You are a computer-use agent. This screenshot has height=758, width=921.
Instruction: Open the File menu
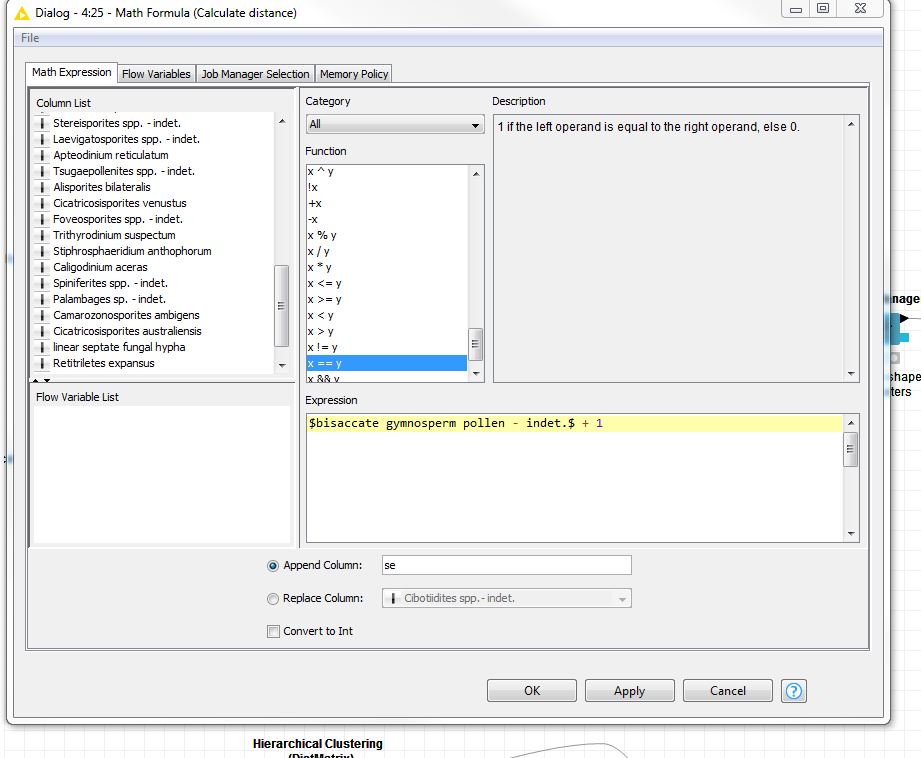30,38
